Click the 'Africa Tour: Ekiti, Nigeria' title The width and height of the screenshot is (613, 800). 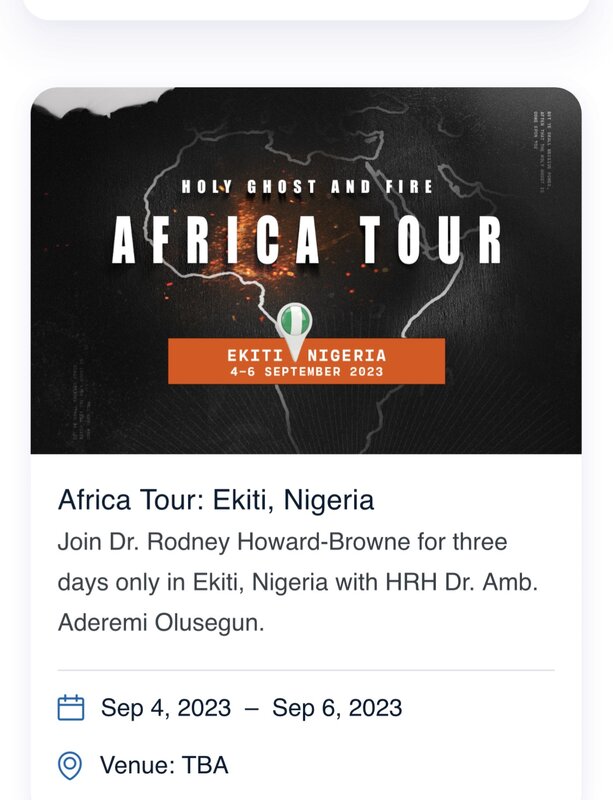pos(216,499)
